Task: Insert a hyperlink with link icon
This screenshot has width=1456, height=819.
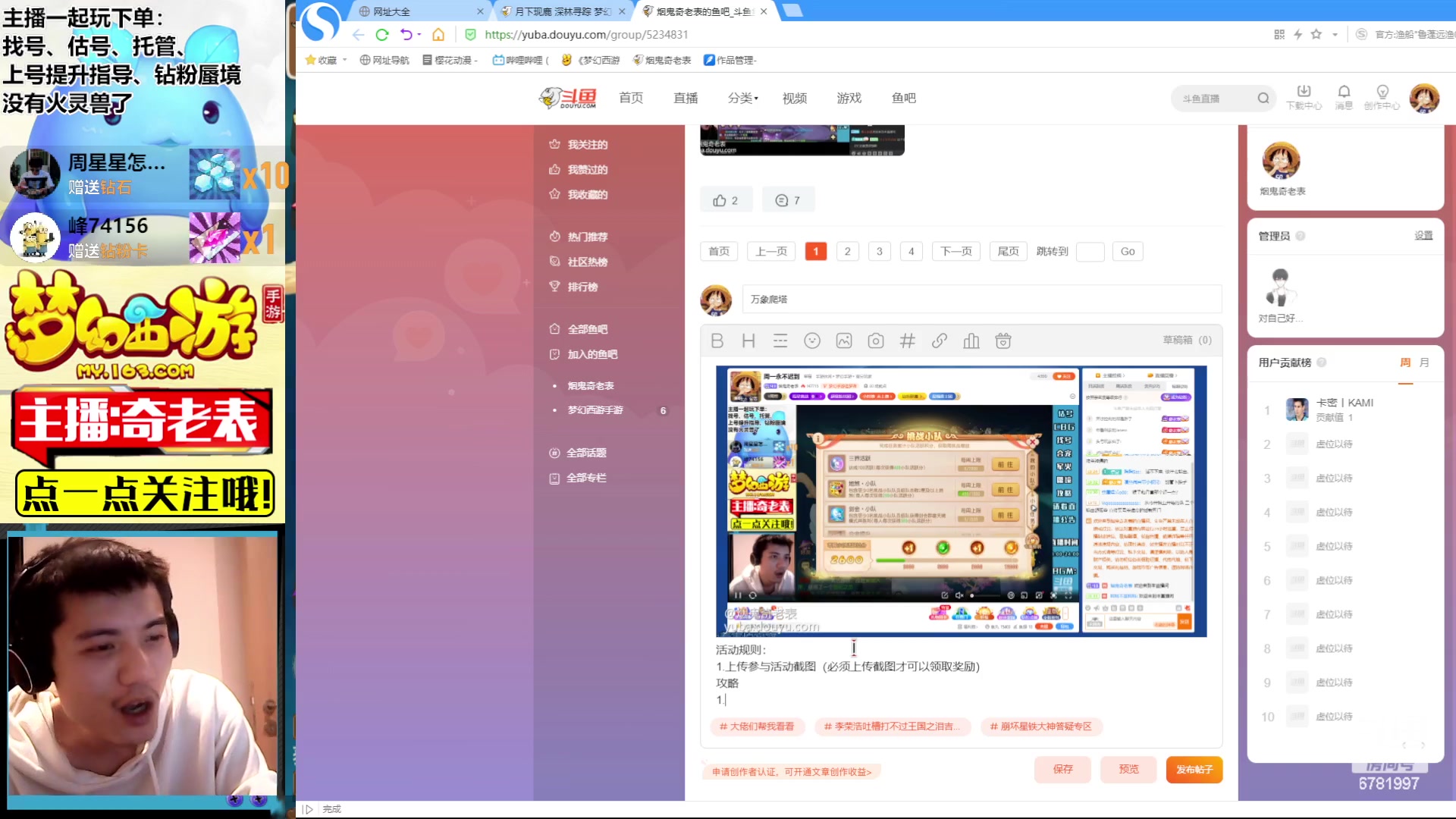Action: [940, 341]
